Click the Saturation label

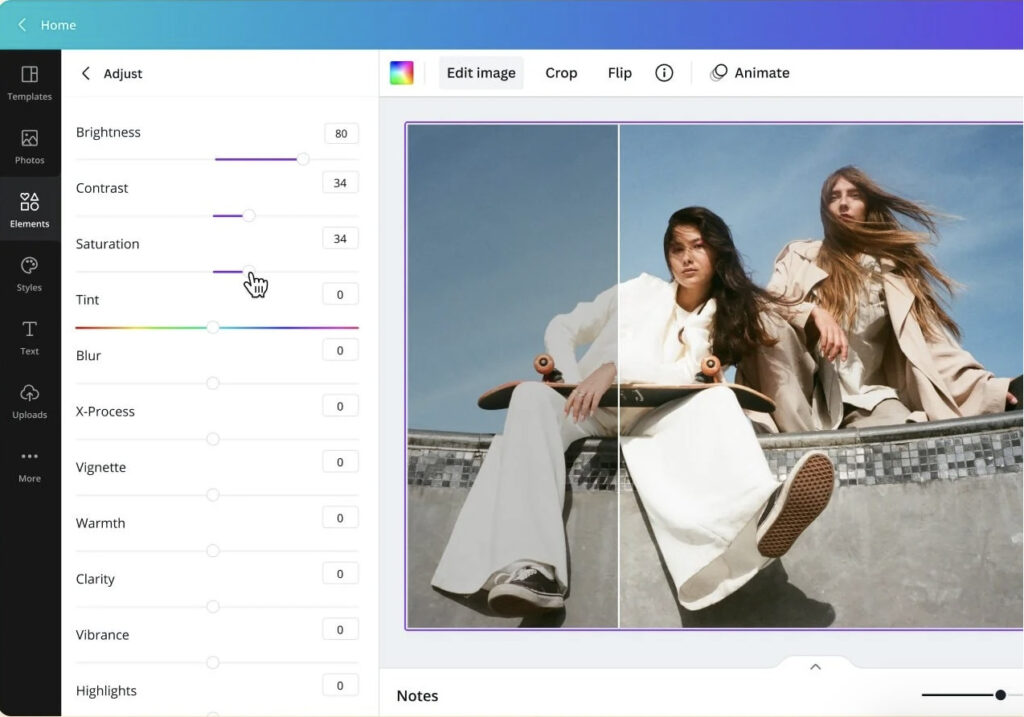click(108, 244)
